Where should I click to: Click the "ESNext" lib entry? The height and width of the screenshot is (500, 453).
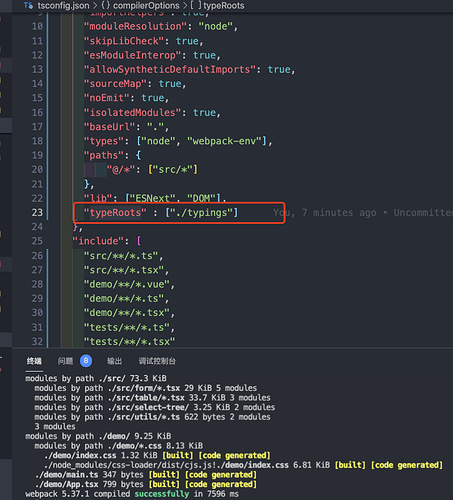(152, 198)
